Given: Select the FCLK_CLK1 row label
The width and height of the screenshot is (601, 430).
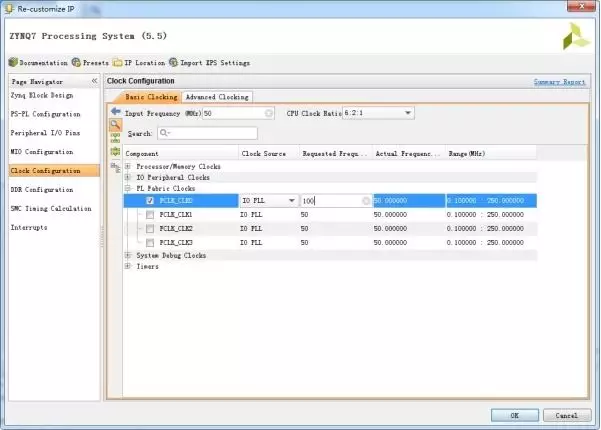Looking at the screenshot, I should click(176, 215).
